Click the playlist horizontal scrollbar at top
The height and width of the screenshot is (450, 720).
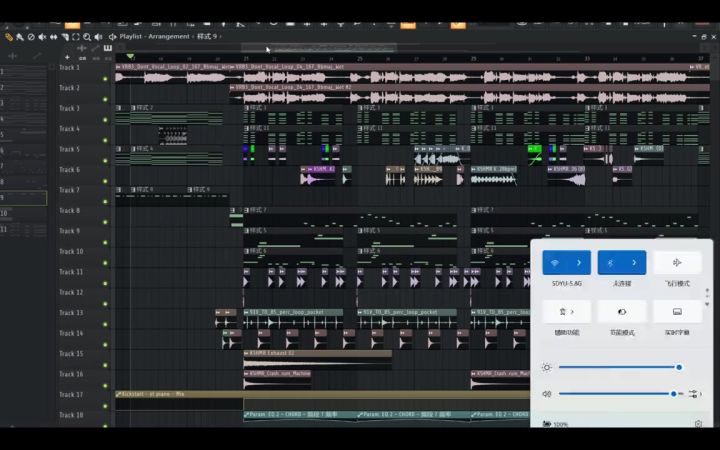(319, 47)
